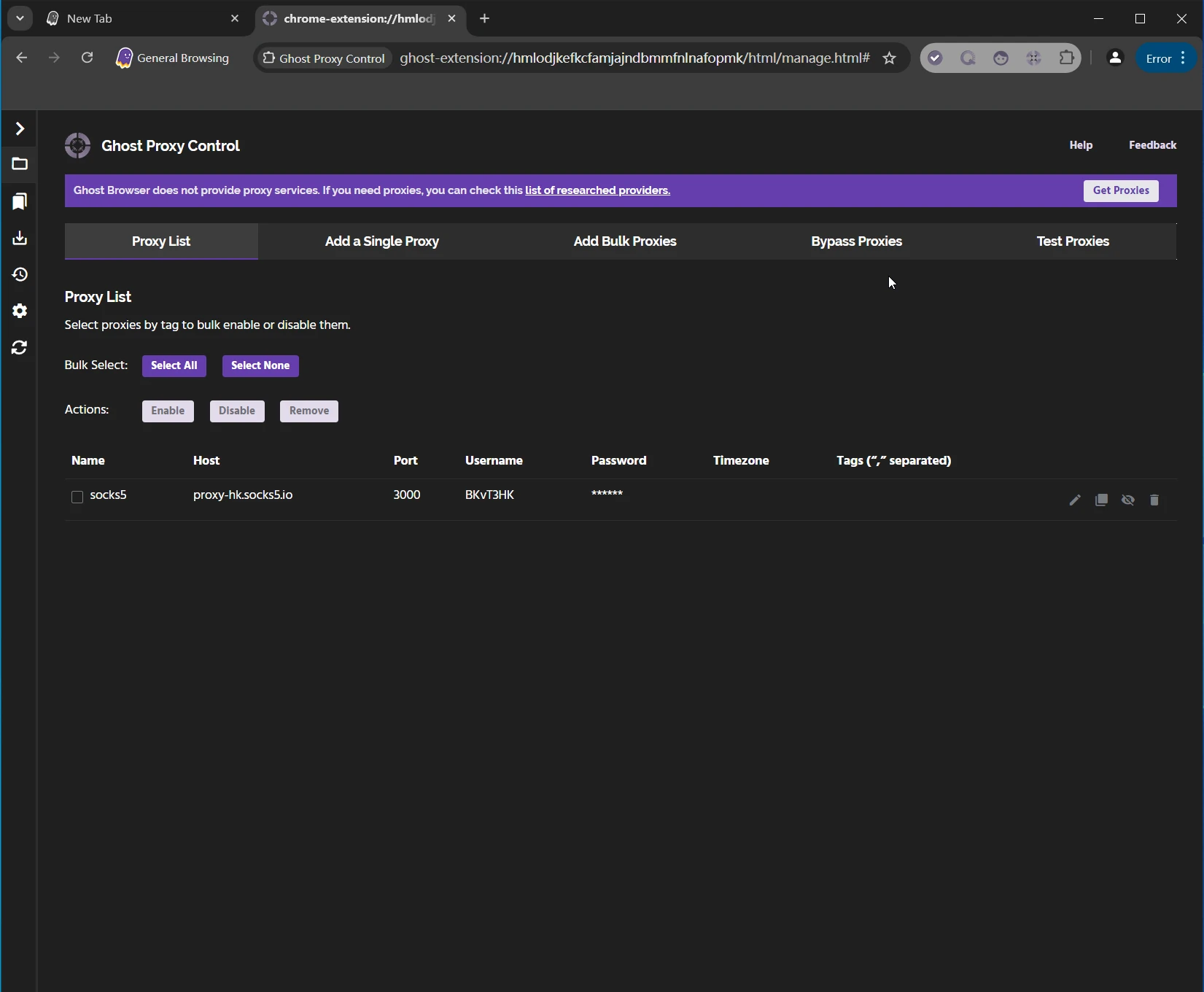The width and height of the screenshot is (1204, 992).
Task: Click the Tags column header
Action: click(893, 461)
